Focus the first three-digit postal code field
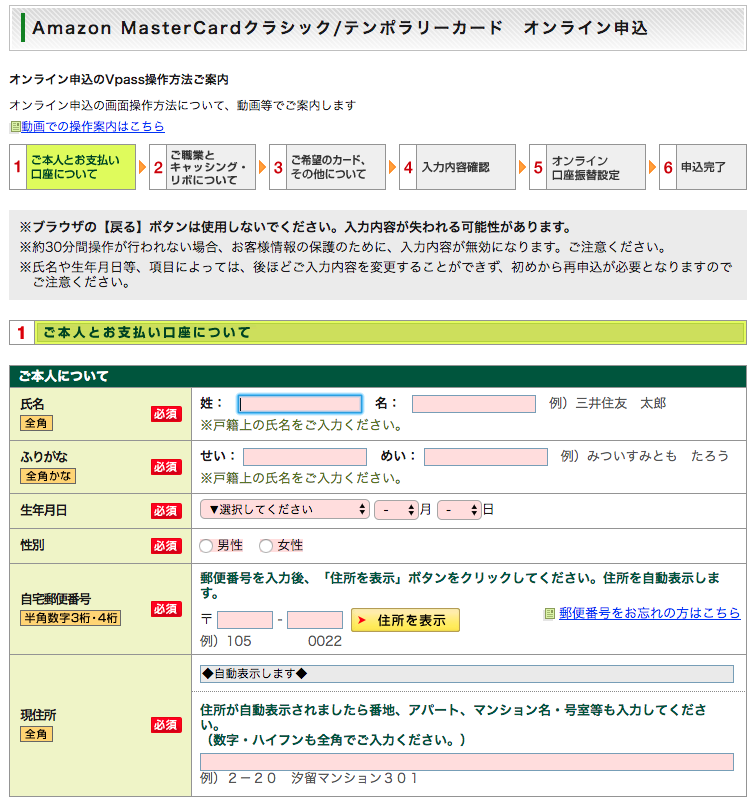This screenshot has width=756, height=797. point(245,620)
